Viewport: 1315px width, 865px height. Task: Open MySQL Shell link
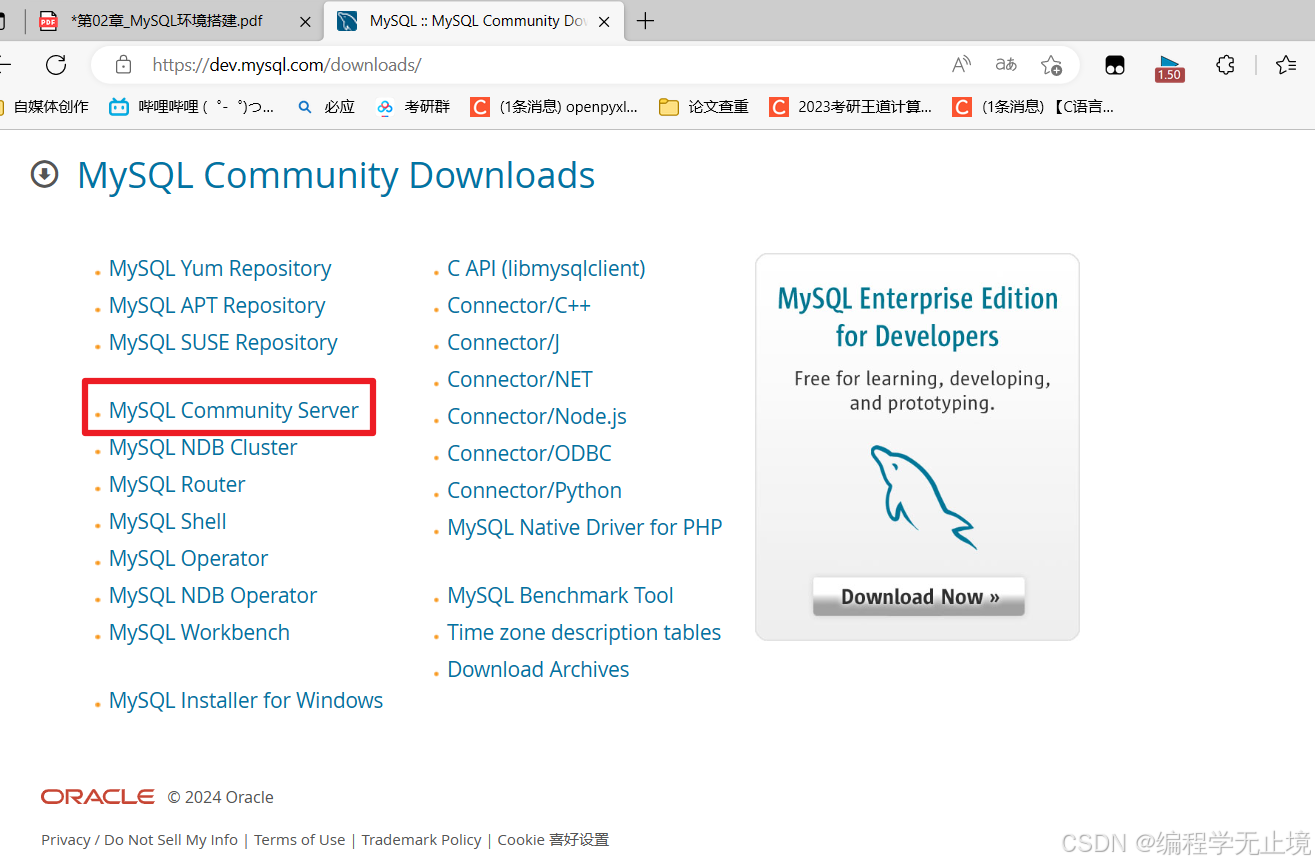168,522
